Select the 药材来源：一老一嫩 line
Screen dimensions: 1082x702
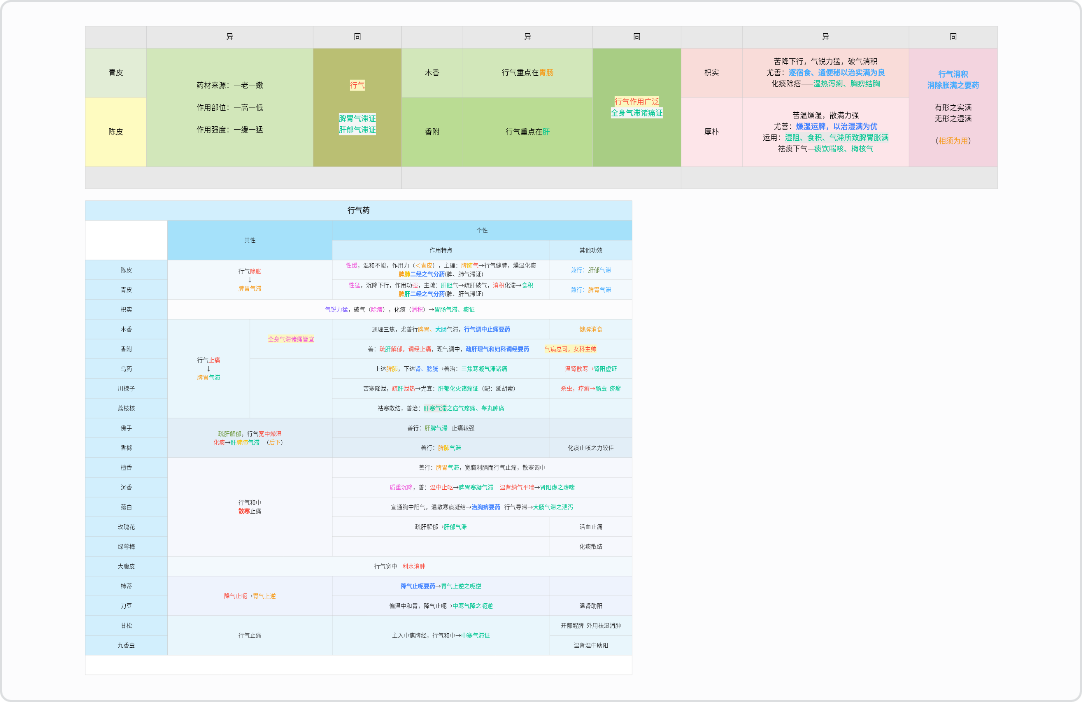(230, 86)
